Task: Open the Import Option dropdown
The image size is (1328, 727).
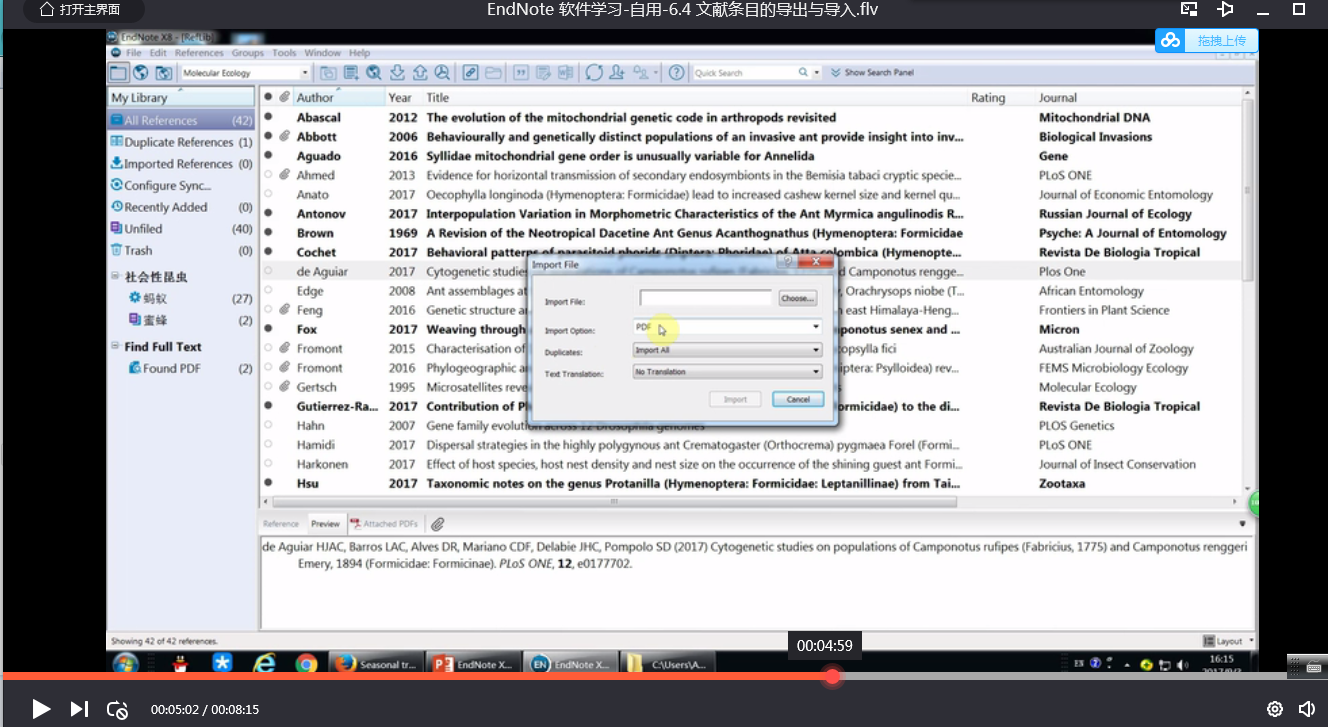Action: [x=816, y=327]
